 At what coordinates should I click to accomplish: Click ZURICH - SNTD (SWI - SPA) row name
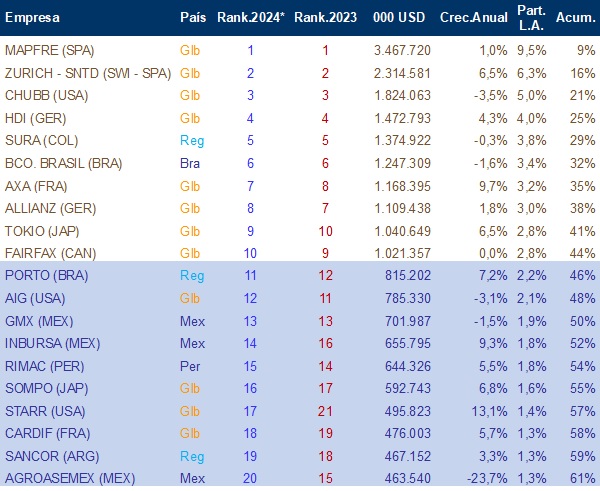pos(88,73)
